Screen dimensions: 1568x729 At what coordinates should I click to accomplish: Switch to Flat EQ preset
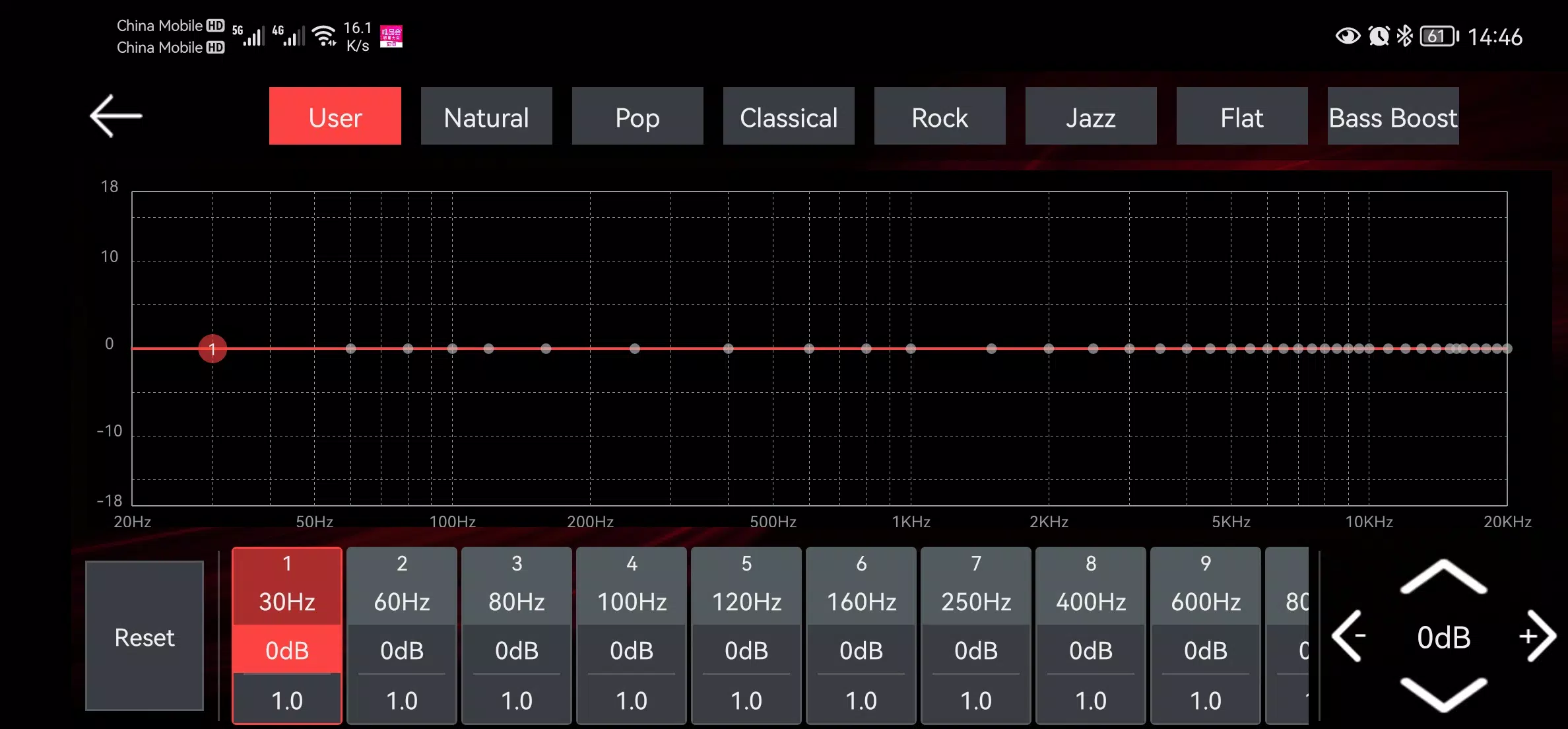(x=1242, y=117)
